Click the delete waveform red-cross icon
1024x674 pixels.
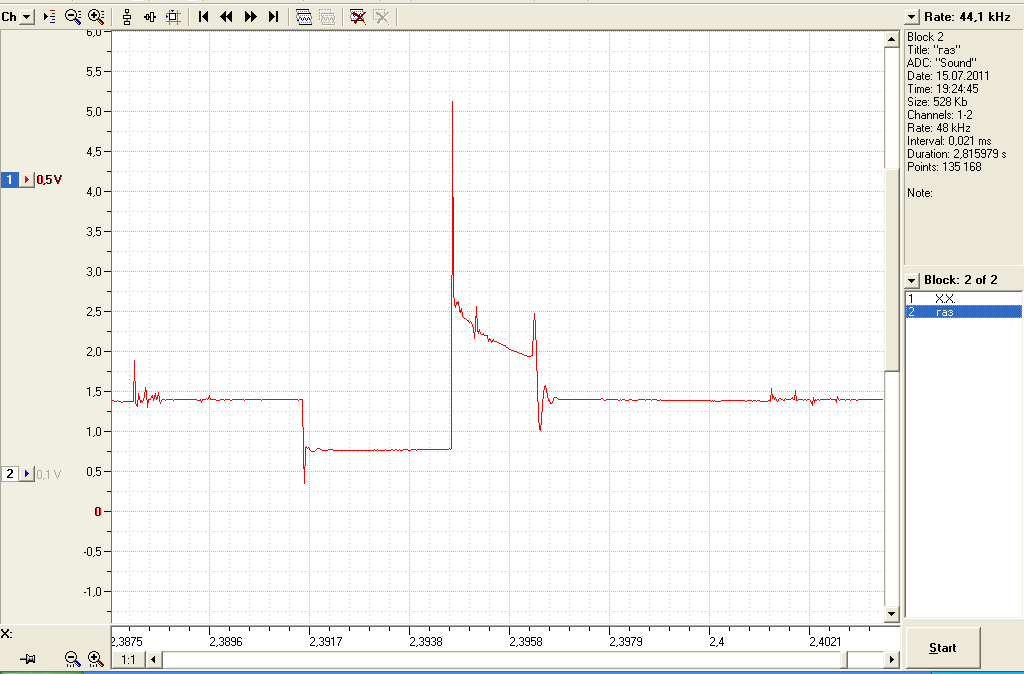(358, 17)
